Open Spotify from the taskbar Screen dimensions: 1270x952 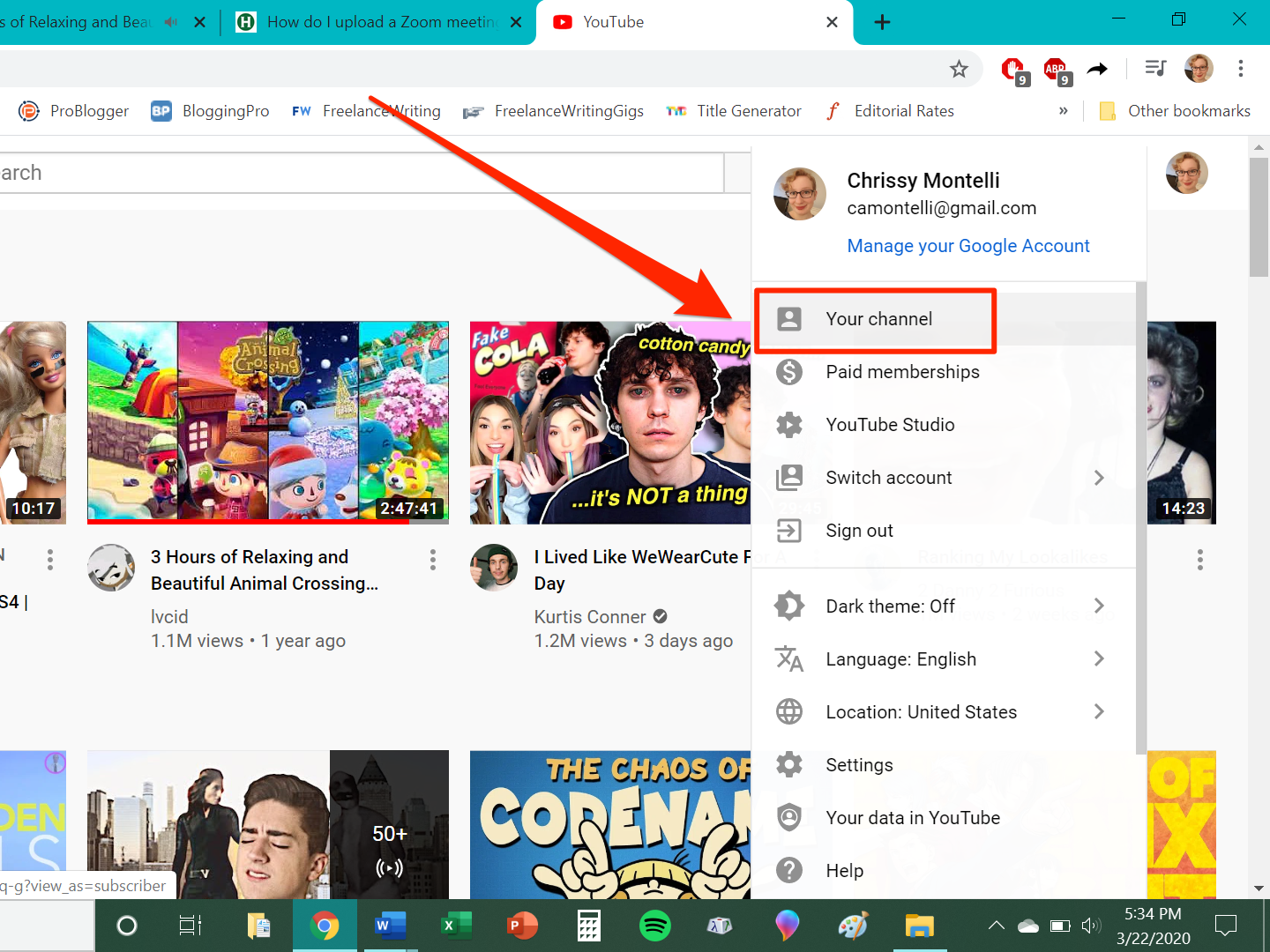[x=654, y=926]
